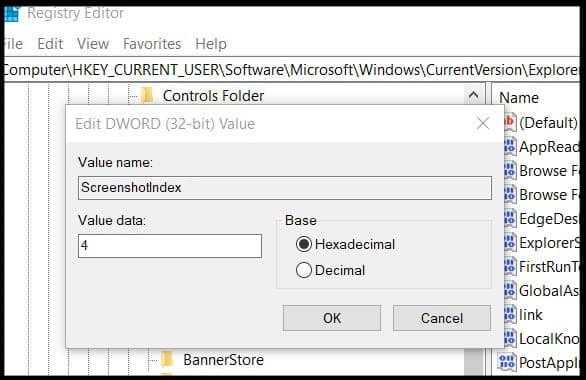
Task: Click the AppRead DWORD icon
Action: pyautogui.click(x=511, y=146)
